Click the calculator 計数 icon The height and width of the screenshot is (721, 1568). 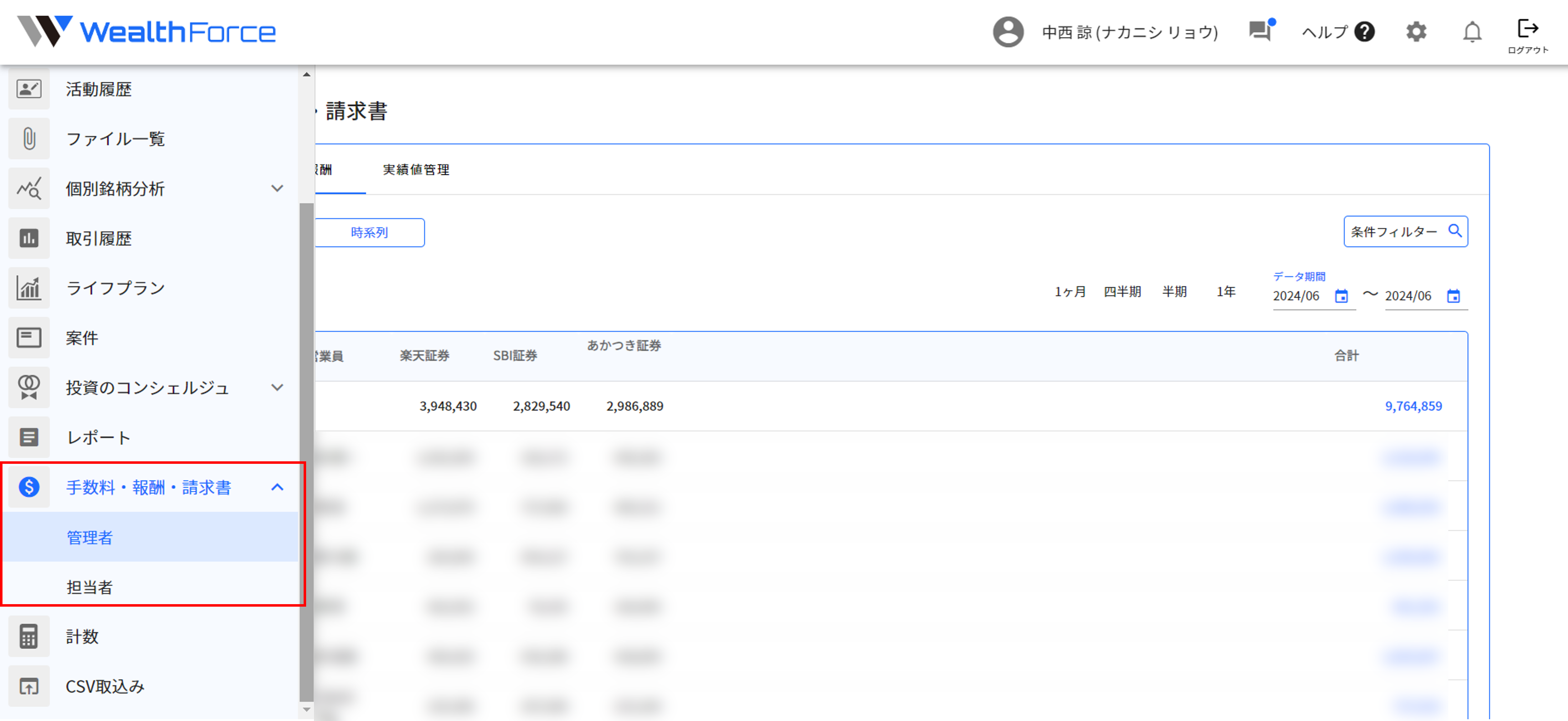click(x=29, y=637)
